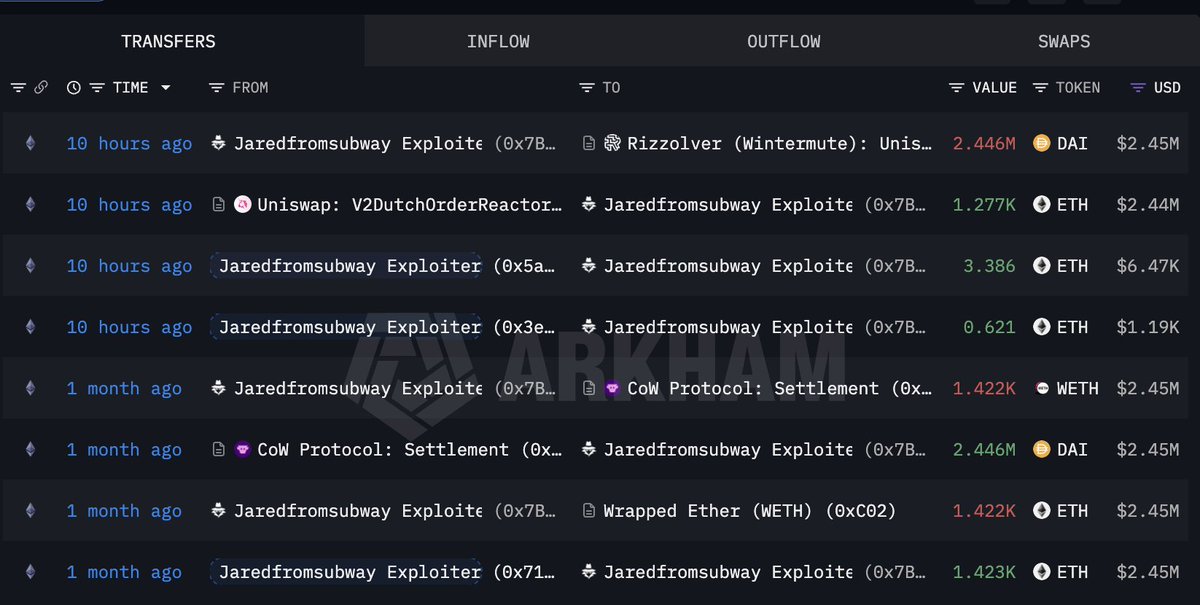
Task: Select the TRANSFERS tab
Action: click(168, 42)
